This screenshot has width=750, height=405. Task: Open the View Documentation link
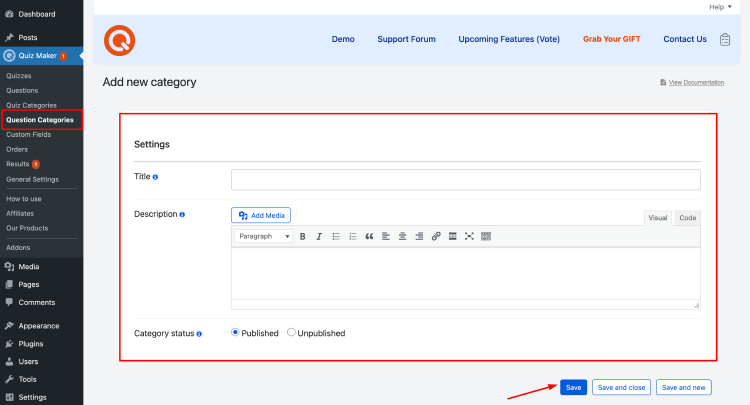click(x=696, y=83)
